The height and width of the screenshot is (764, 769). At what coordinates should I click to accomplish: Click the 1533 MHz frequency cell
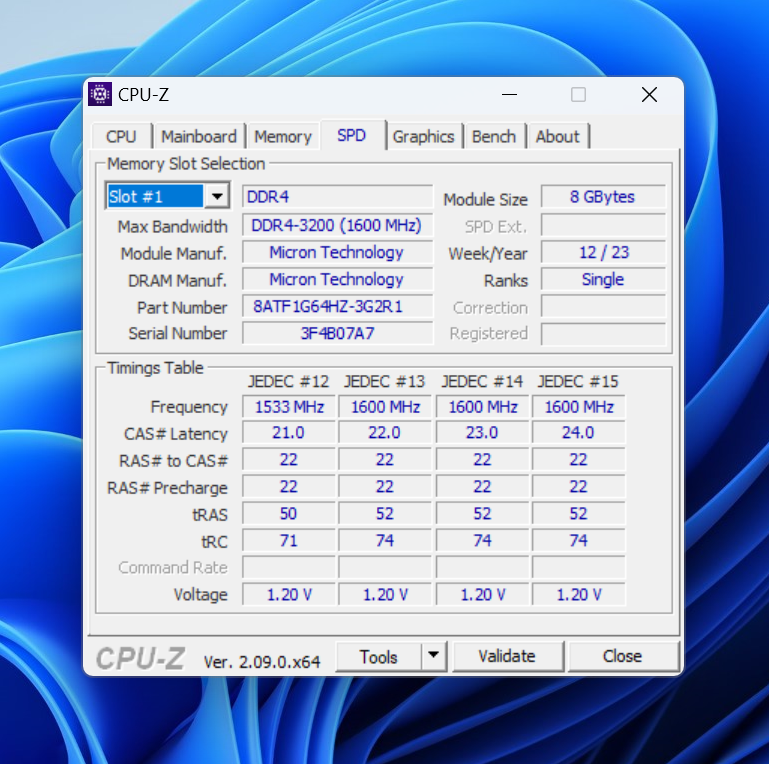[289, 407]
